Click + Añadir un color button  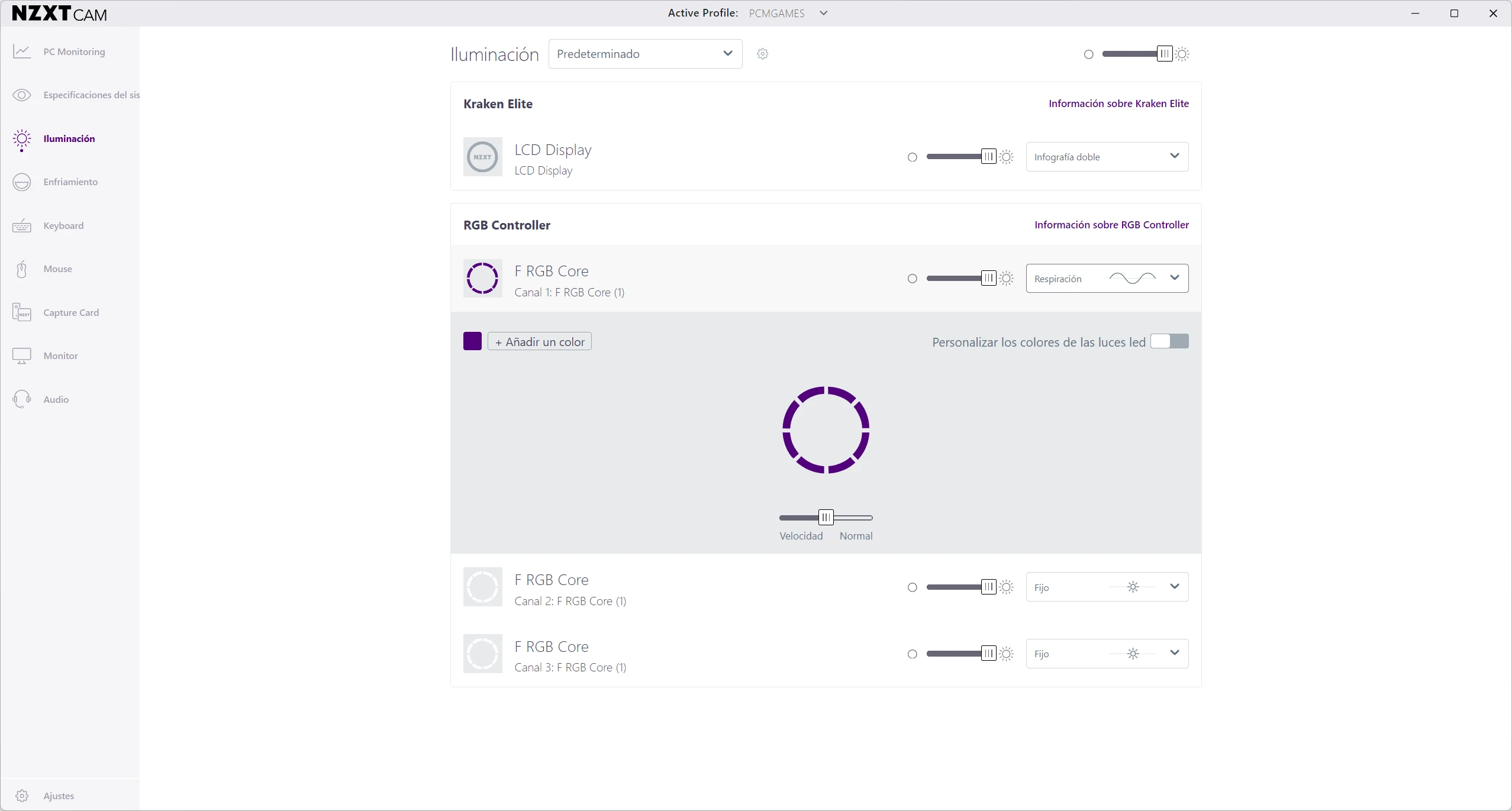[539, 341]
